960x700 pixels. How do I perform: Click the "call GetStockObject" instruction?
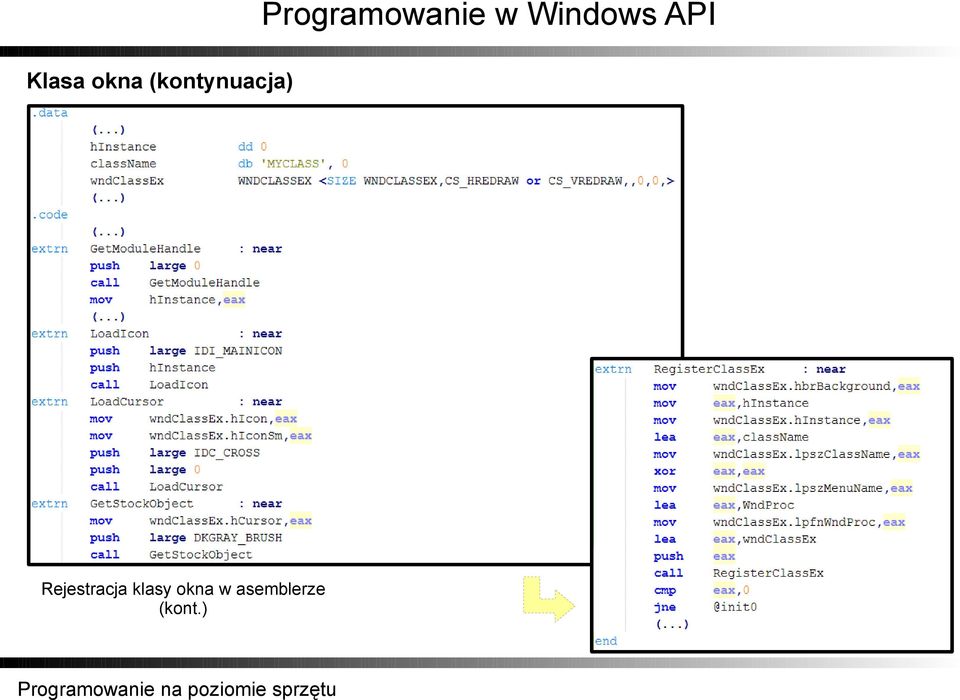click(171, 555)
